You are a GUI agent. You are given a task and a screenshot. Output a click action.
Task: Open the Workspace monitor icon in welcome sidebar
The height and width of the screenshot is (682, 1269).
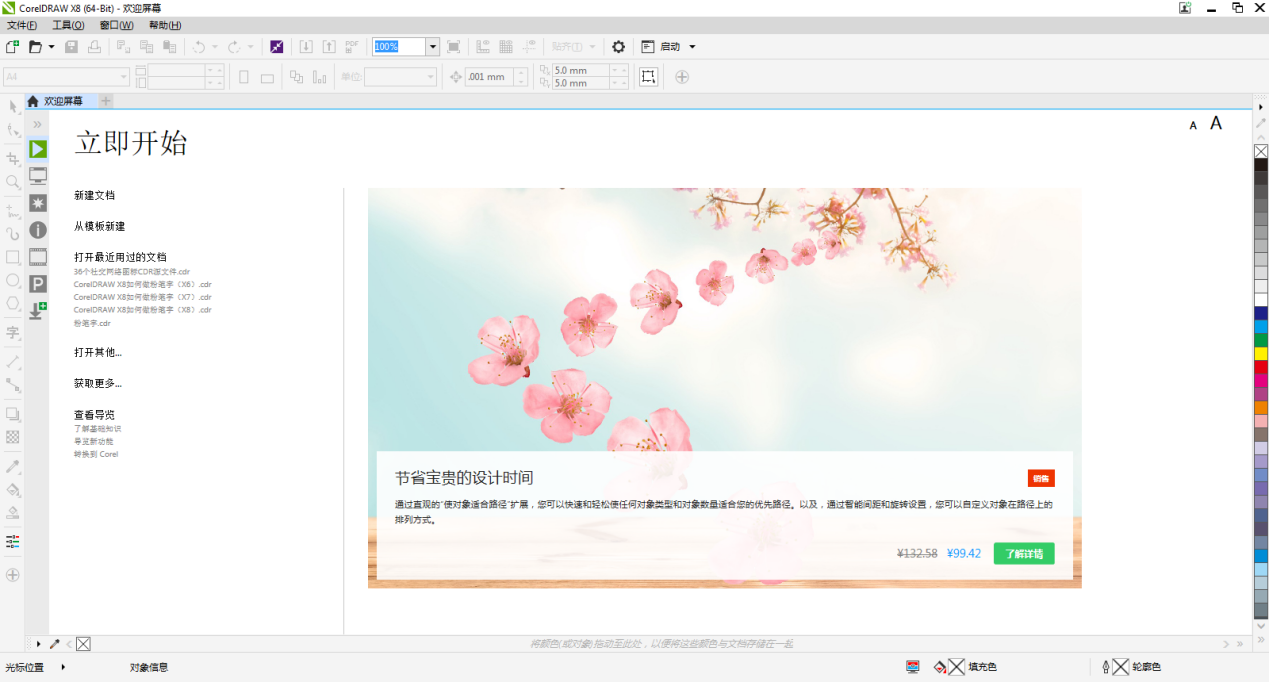tap(38, 176)
